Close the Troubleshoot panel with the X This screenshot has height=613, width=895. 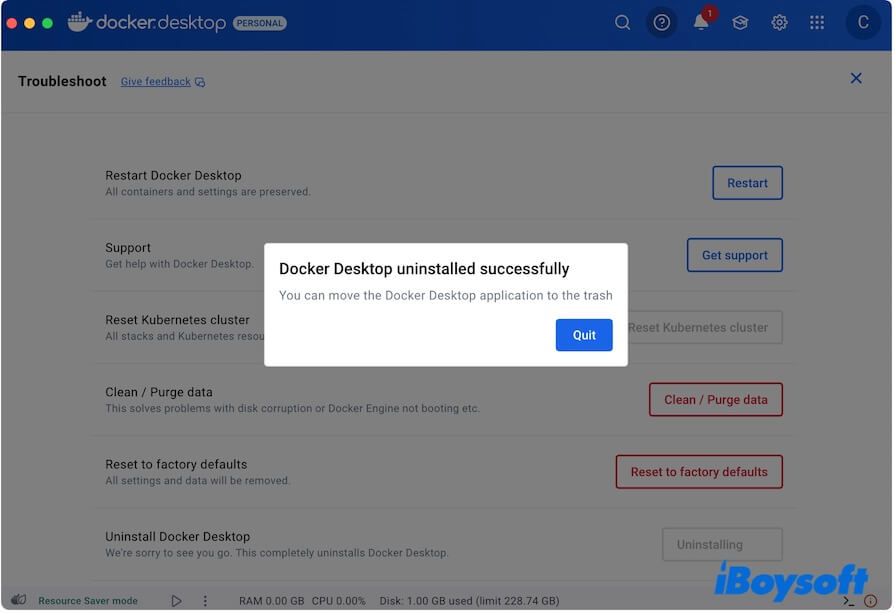(x=857, y=79)
